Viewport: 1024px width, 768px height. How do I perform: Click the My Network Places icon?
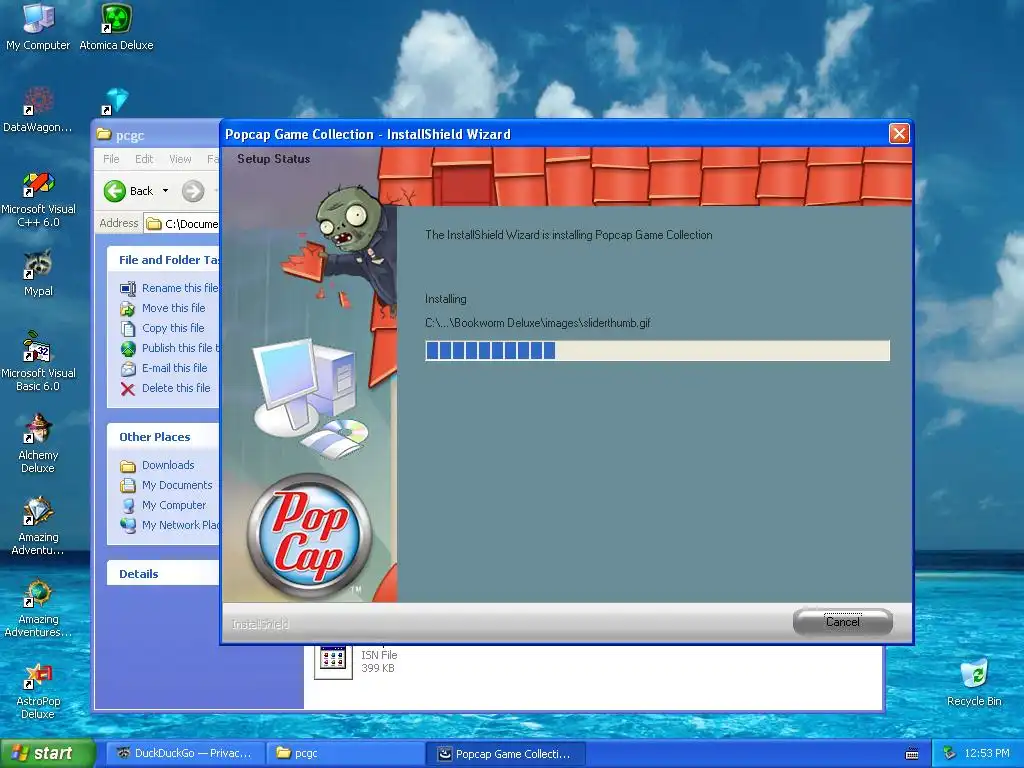[128, 525]
